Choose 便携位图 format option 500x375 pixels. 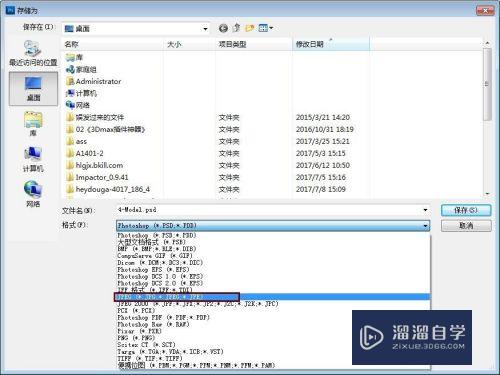(x=273, y=365)
